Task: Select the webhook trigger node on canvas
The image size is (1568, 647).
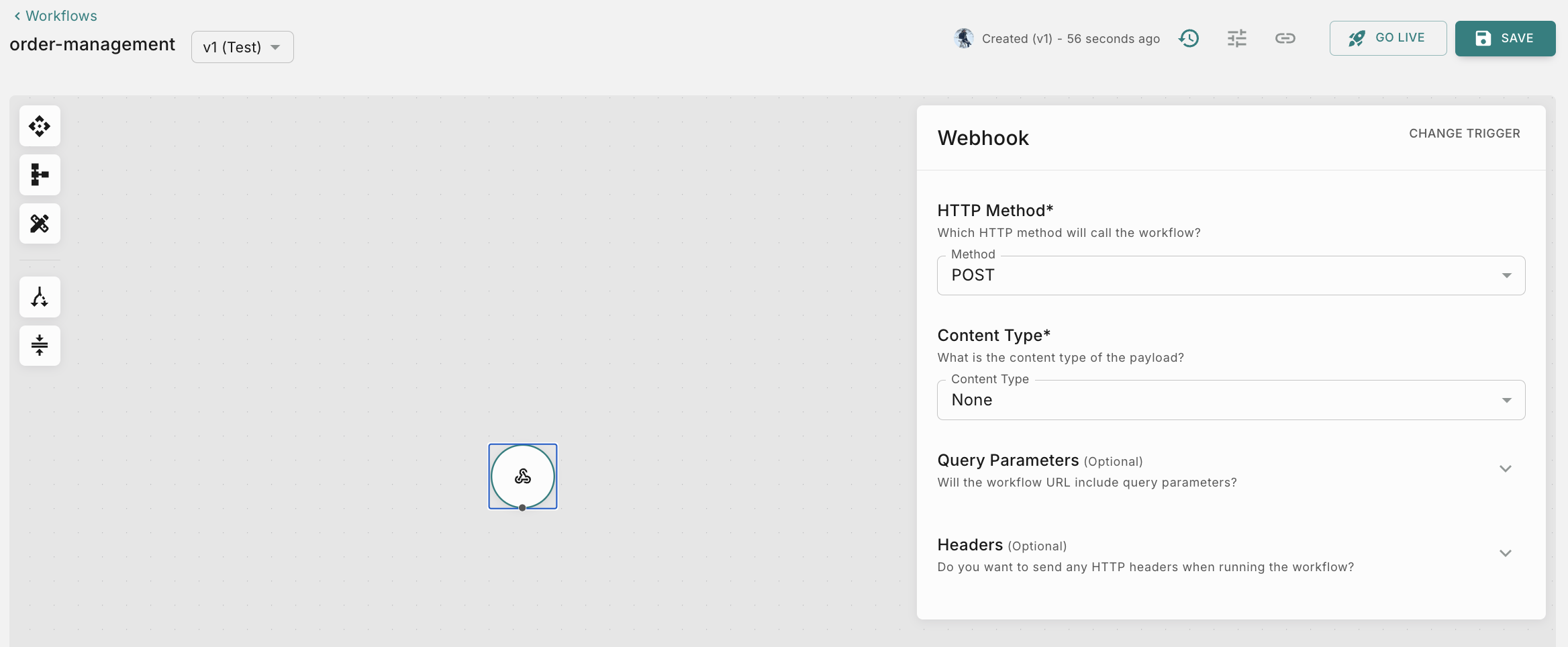Action: 523,476
